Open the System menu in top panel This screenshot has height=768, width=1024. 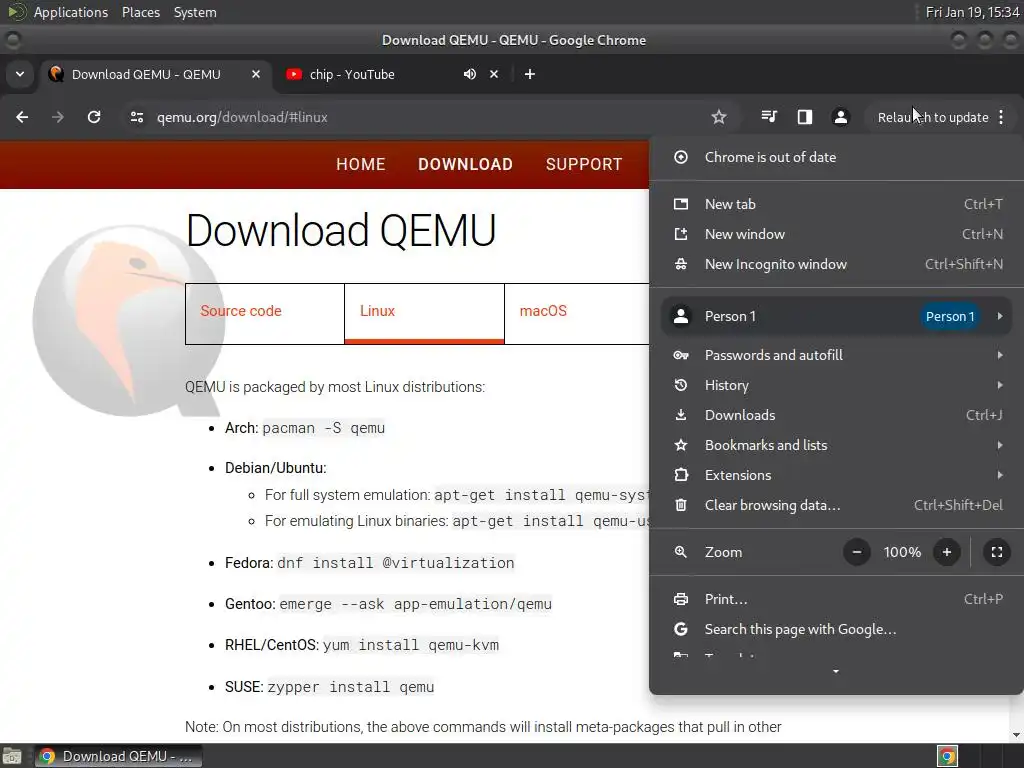[x=195, y=12]
